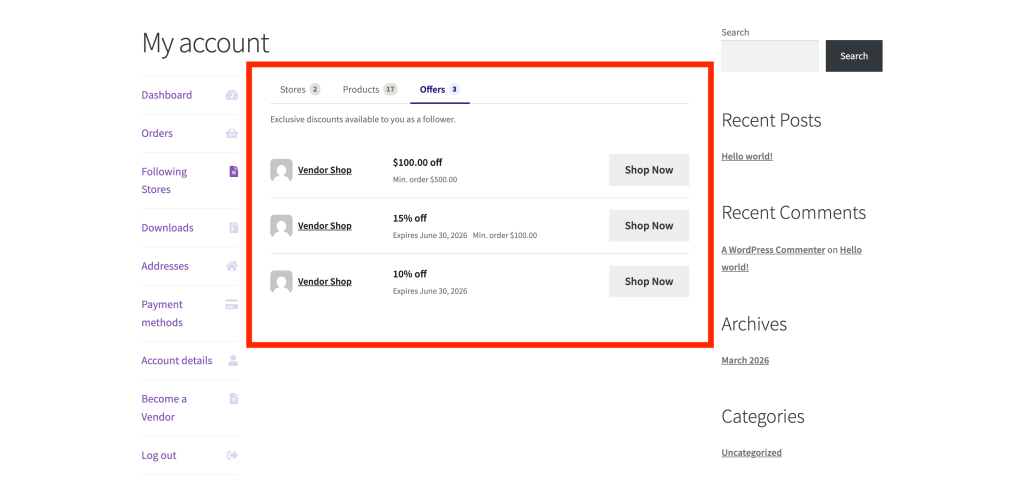Open the Addresses account page
The image size is (1024, 490).
pos(165,266)
